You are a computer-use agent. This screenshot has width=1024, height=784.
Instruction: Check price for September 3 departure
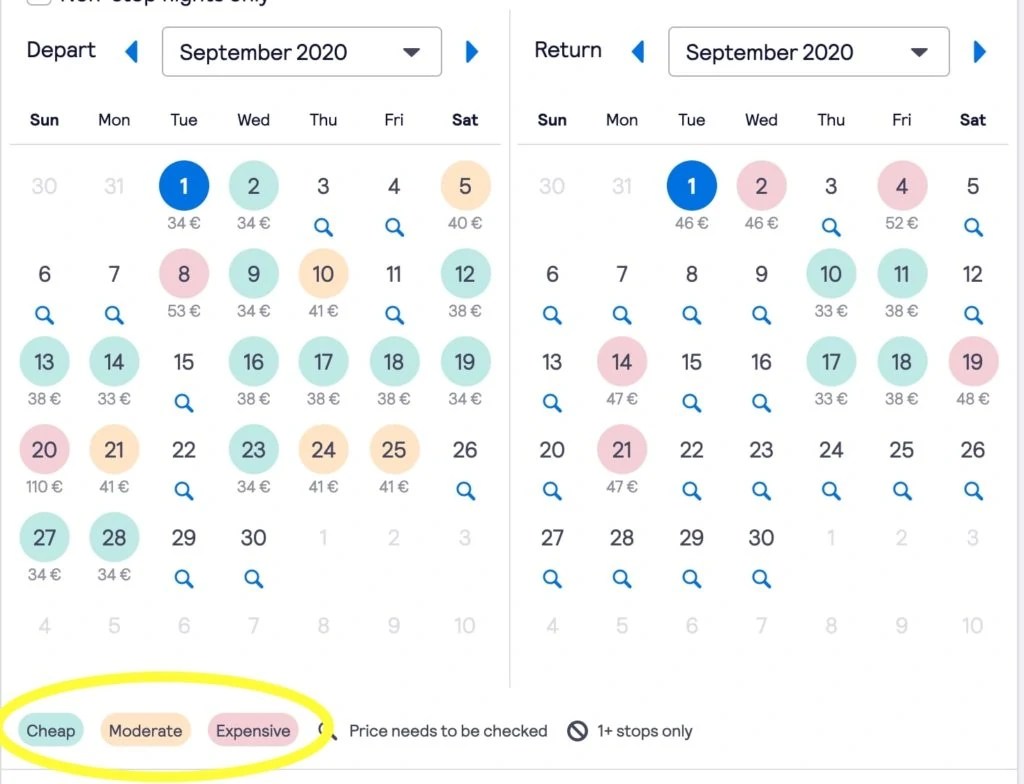point(323,227)
